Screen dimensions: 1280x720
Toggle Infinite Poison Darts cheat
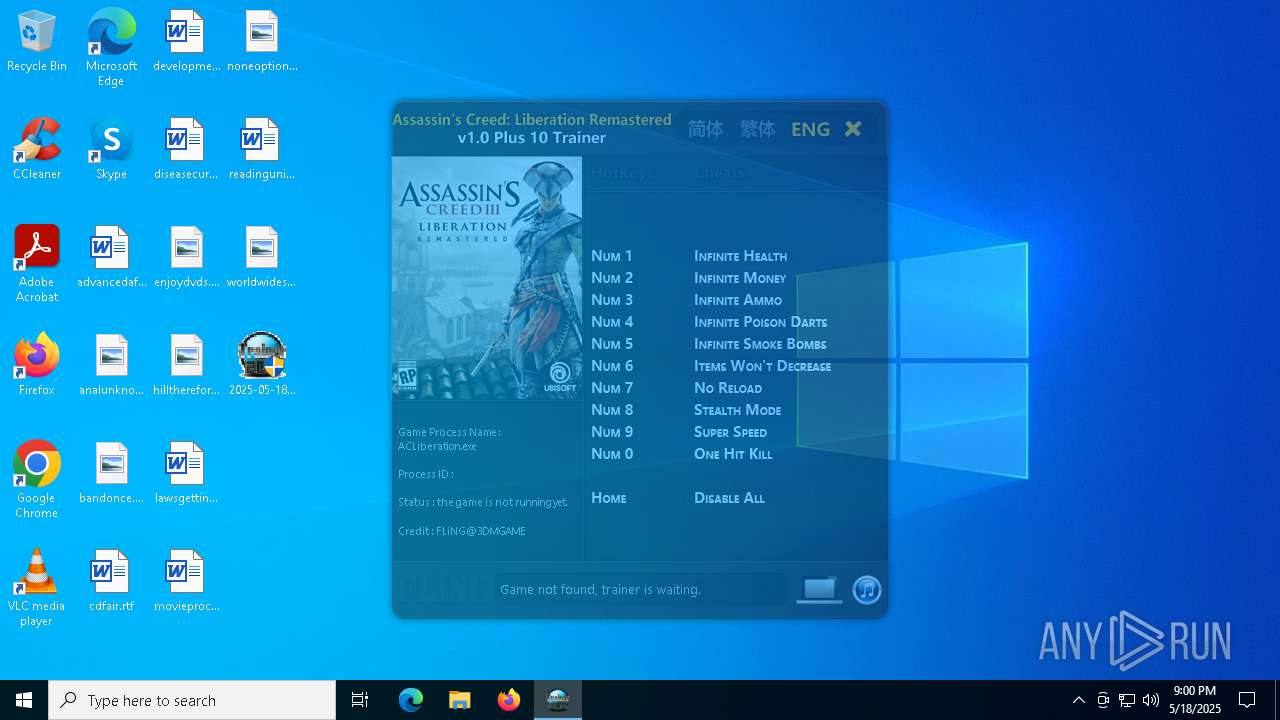click(x=760, y=322)
